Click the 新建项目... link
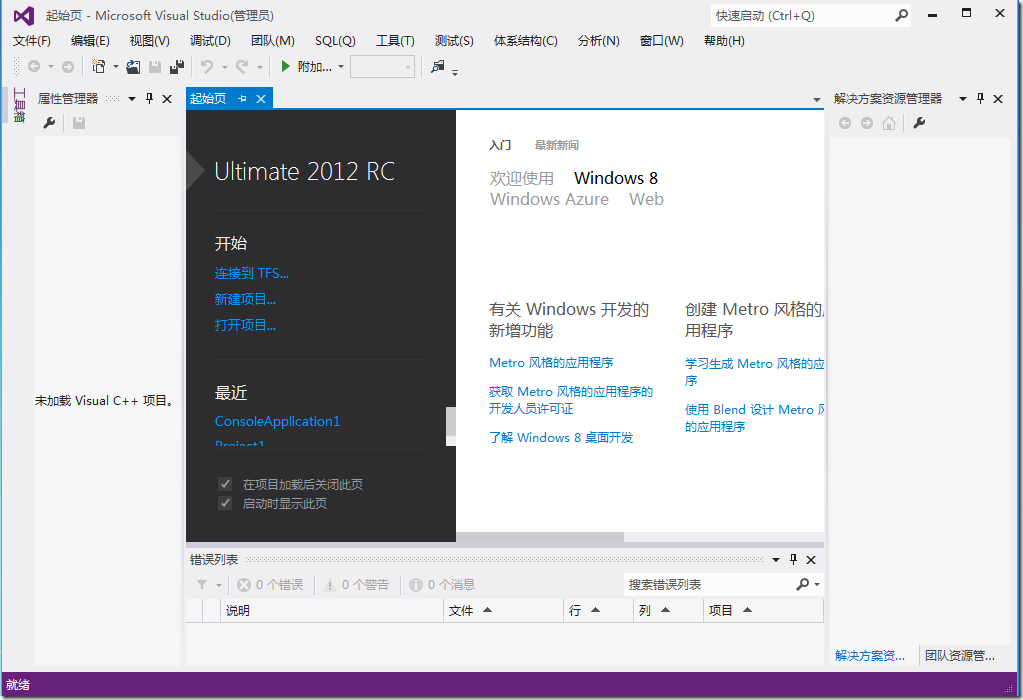 click(x=245, y=299)
